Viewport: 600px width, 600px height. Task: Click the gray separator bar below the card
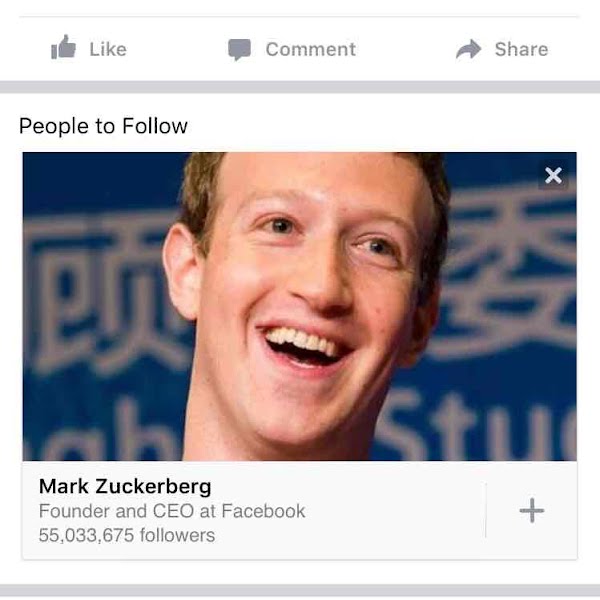[x=300, y=590]
